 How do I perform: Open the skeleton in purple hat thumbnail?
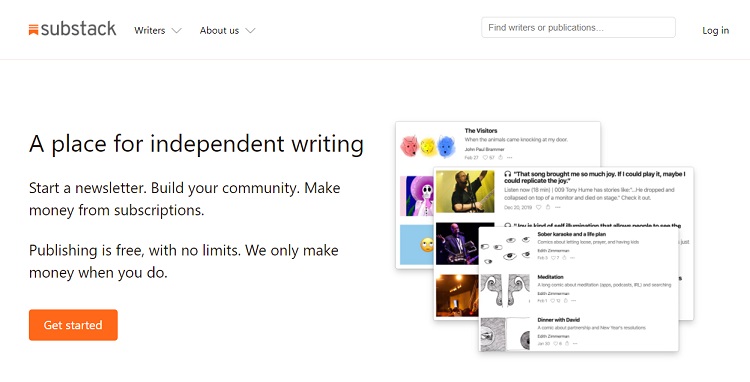click(x=417, y=196)
